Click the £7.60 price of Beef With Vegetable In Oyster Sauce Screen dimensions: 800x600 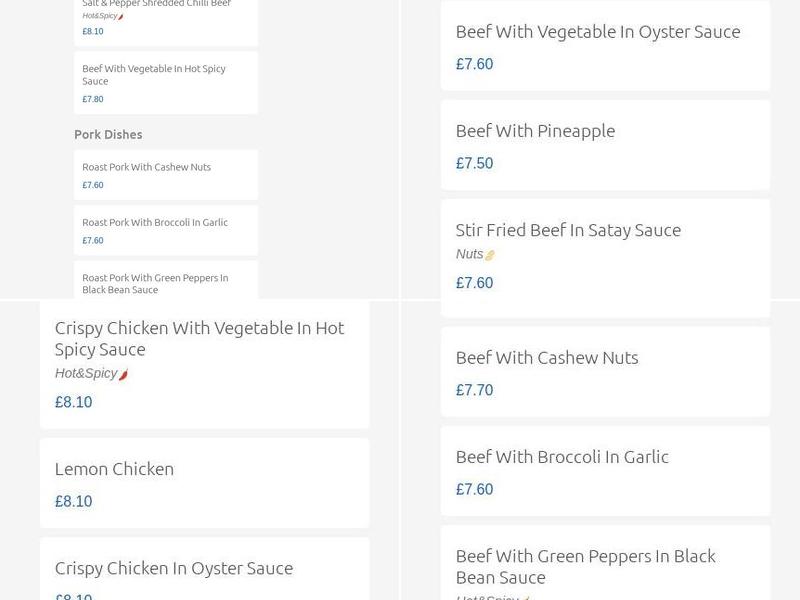click(x=474, y=63)
